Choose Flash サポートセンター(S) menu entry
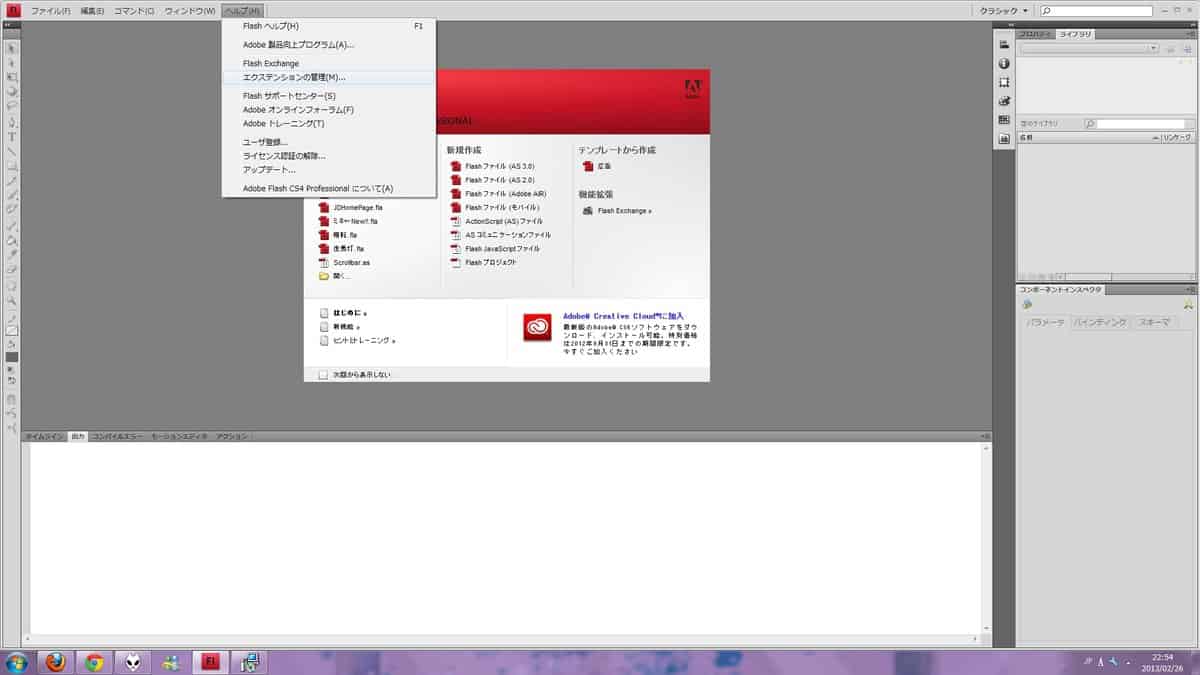This screenshot has width=1200, height=675. (x=329, y=96)
